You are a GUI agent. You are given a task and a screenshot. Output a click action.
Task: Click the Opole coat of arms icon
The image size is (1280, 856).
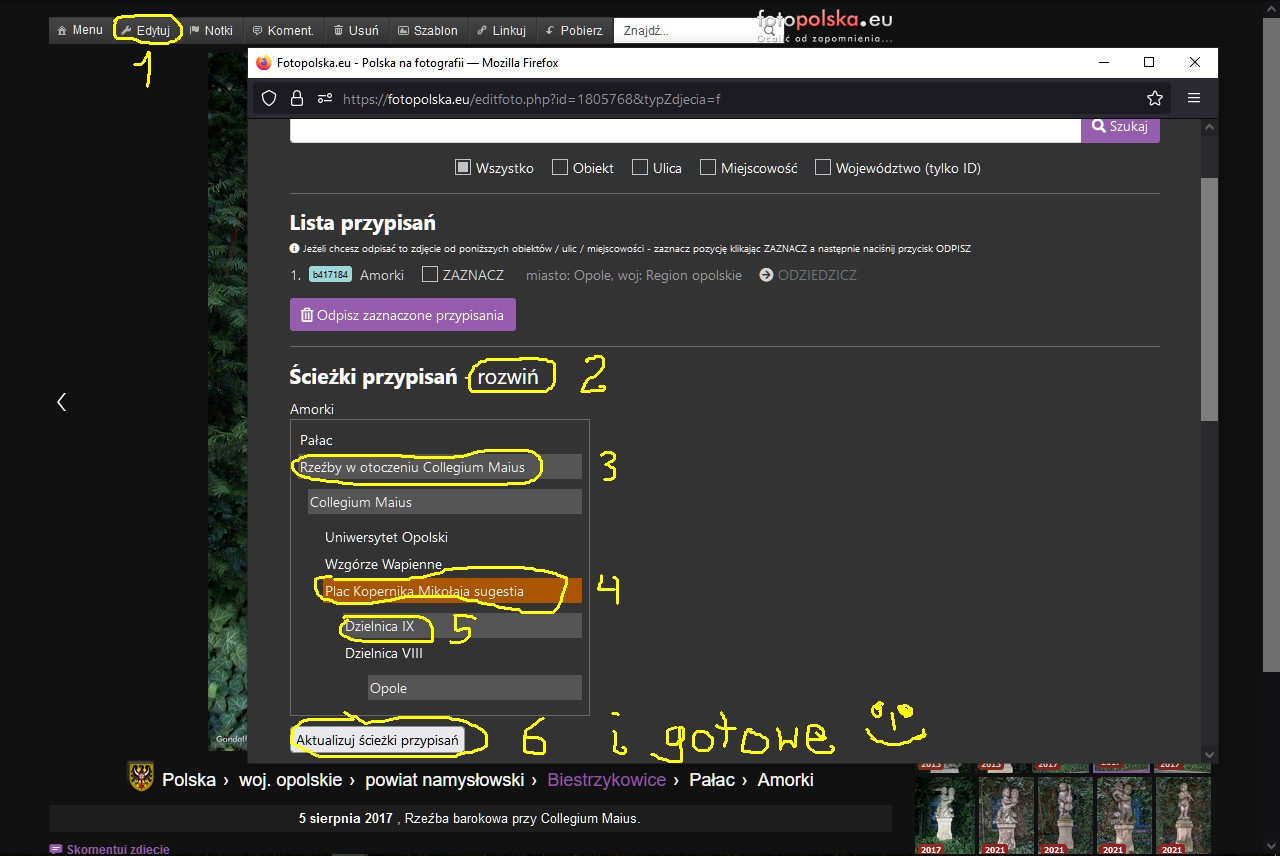click(141, 778)
